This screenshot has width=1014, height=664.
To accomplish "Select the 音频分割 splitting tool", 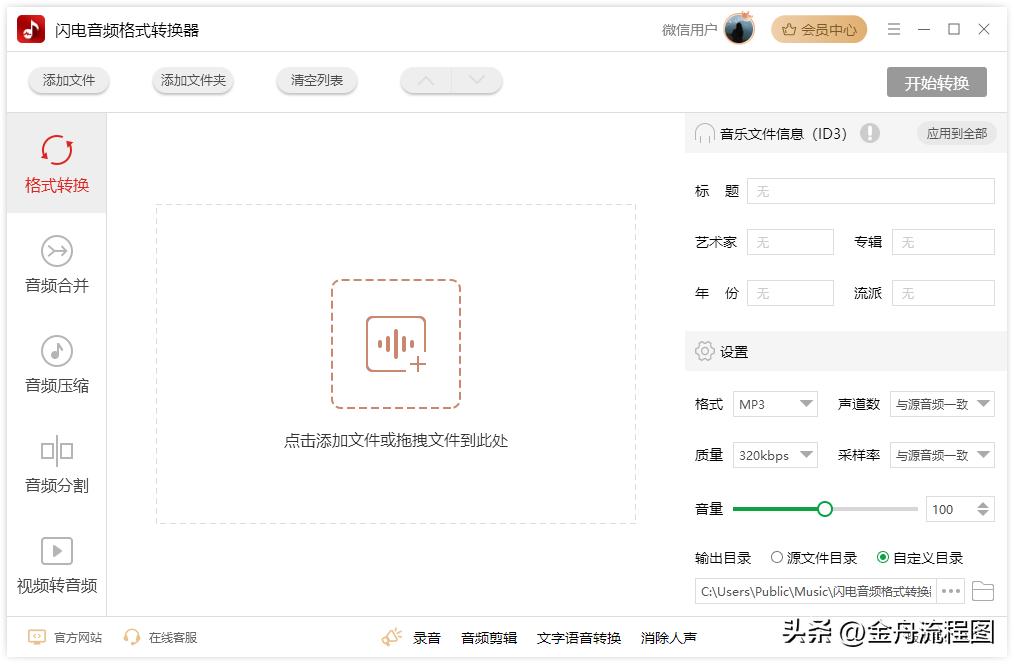I will tap(56, 465).
